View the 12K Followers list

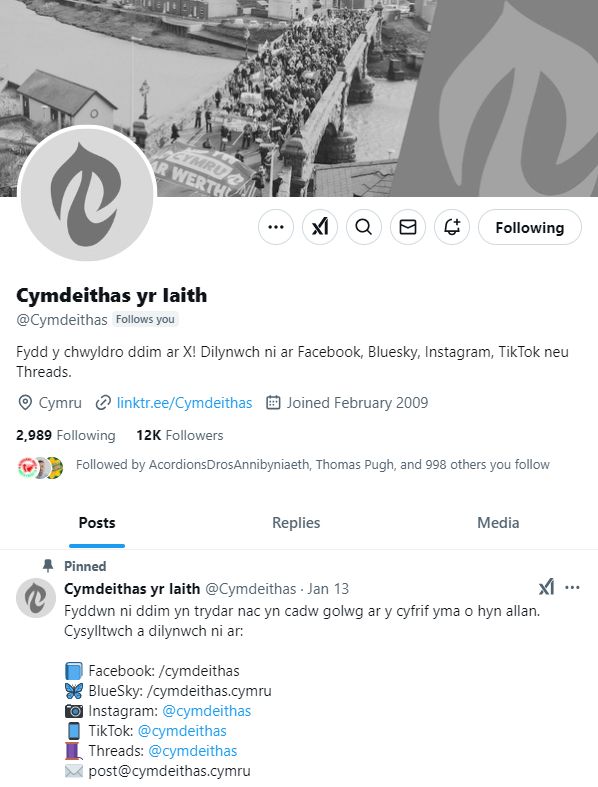pyautogui.click(x=180, y=435)
